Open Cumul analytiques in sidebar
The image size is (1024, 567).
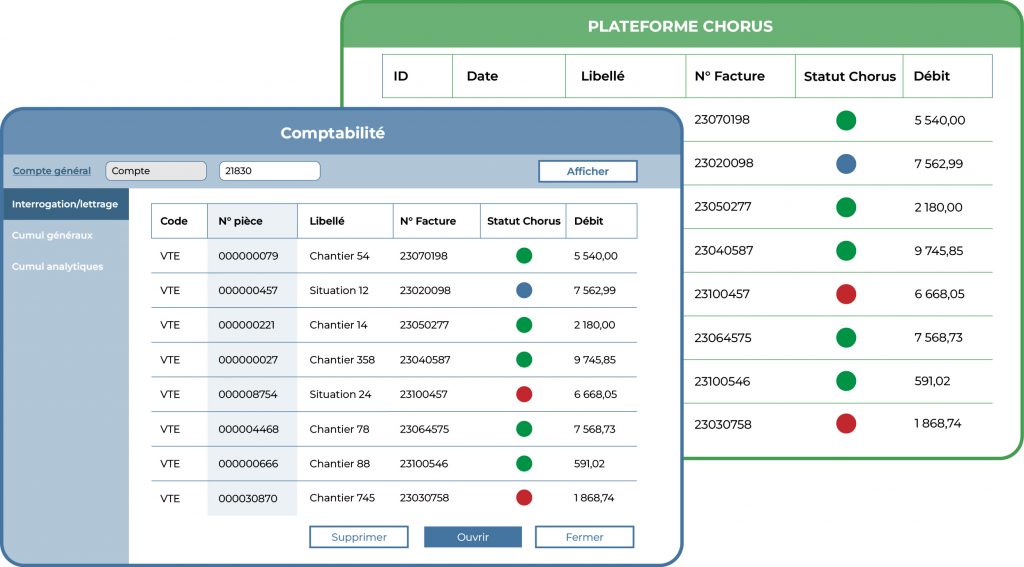(x=57, y=267)
